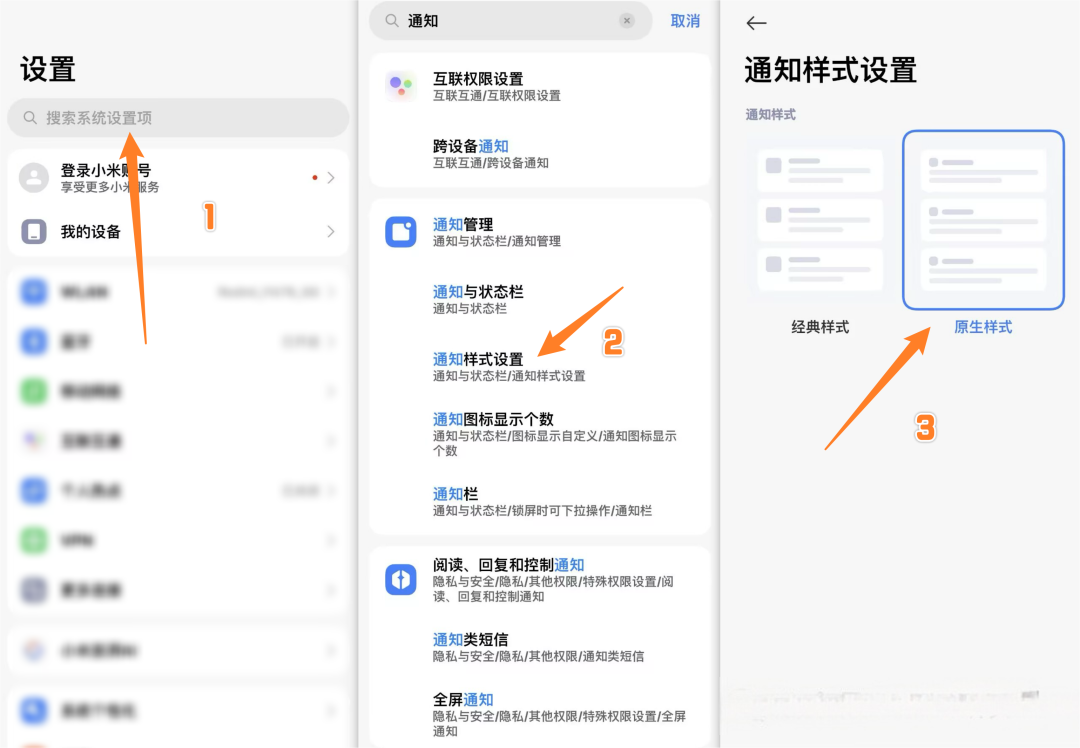Screen dimensions: 1080x748
Task: Click the back arrow on 通知样式设置 page
Action: pos(756,22)
